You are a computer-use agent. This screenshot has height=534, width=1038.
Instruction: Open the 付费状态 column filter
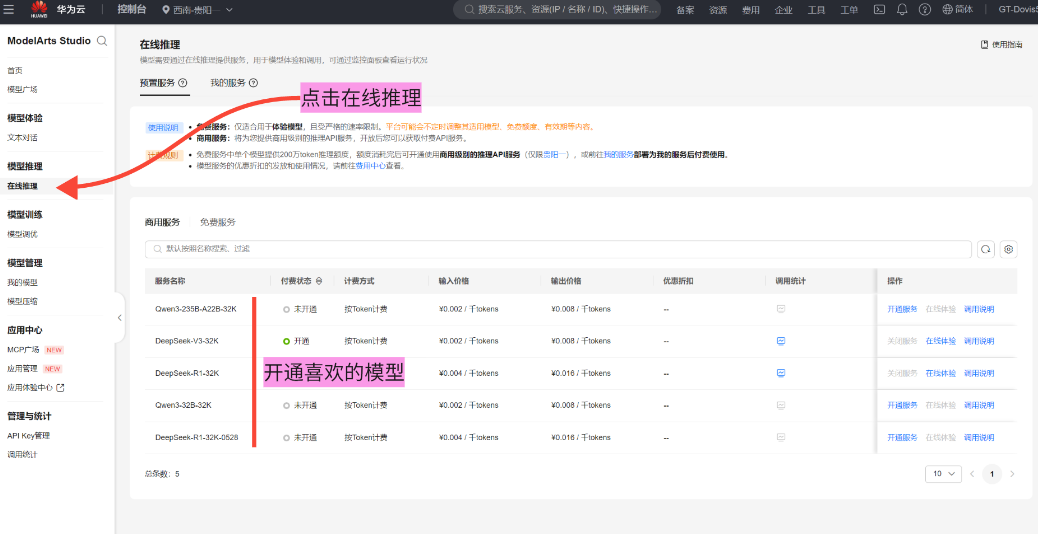pos(319,281)
